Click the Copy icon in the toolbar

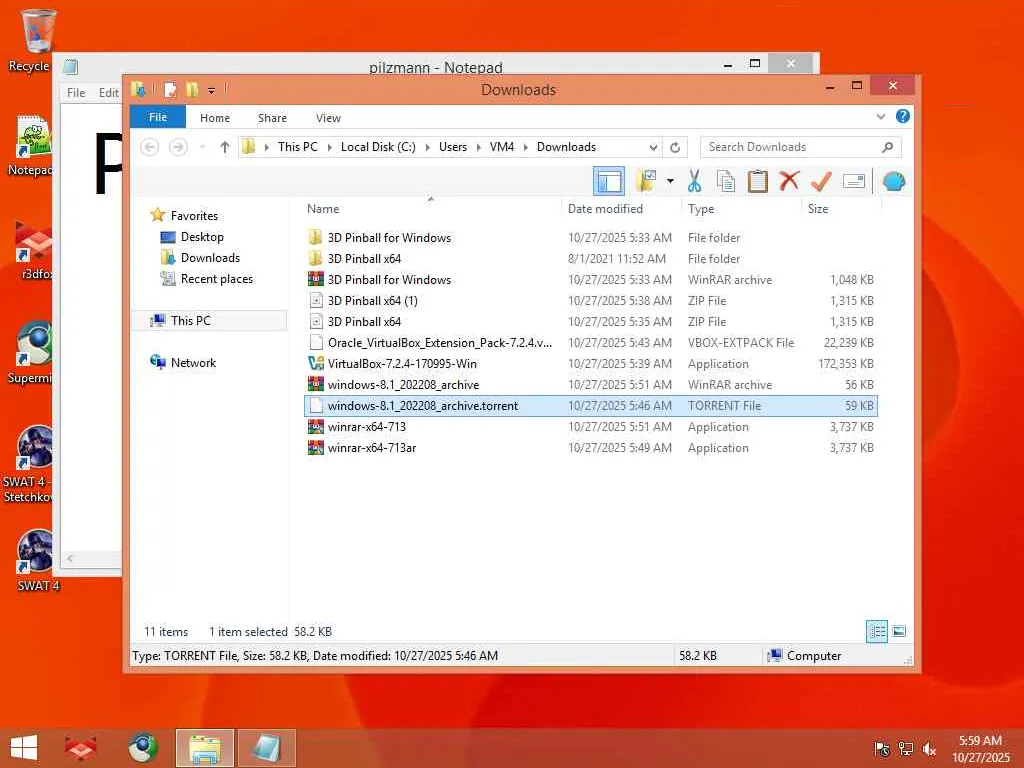coord(726,181)
